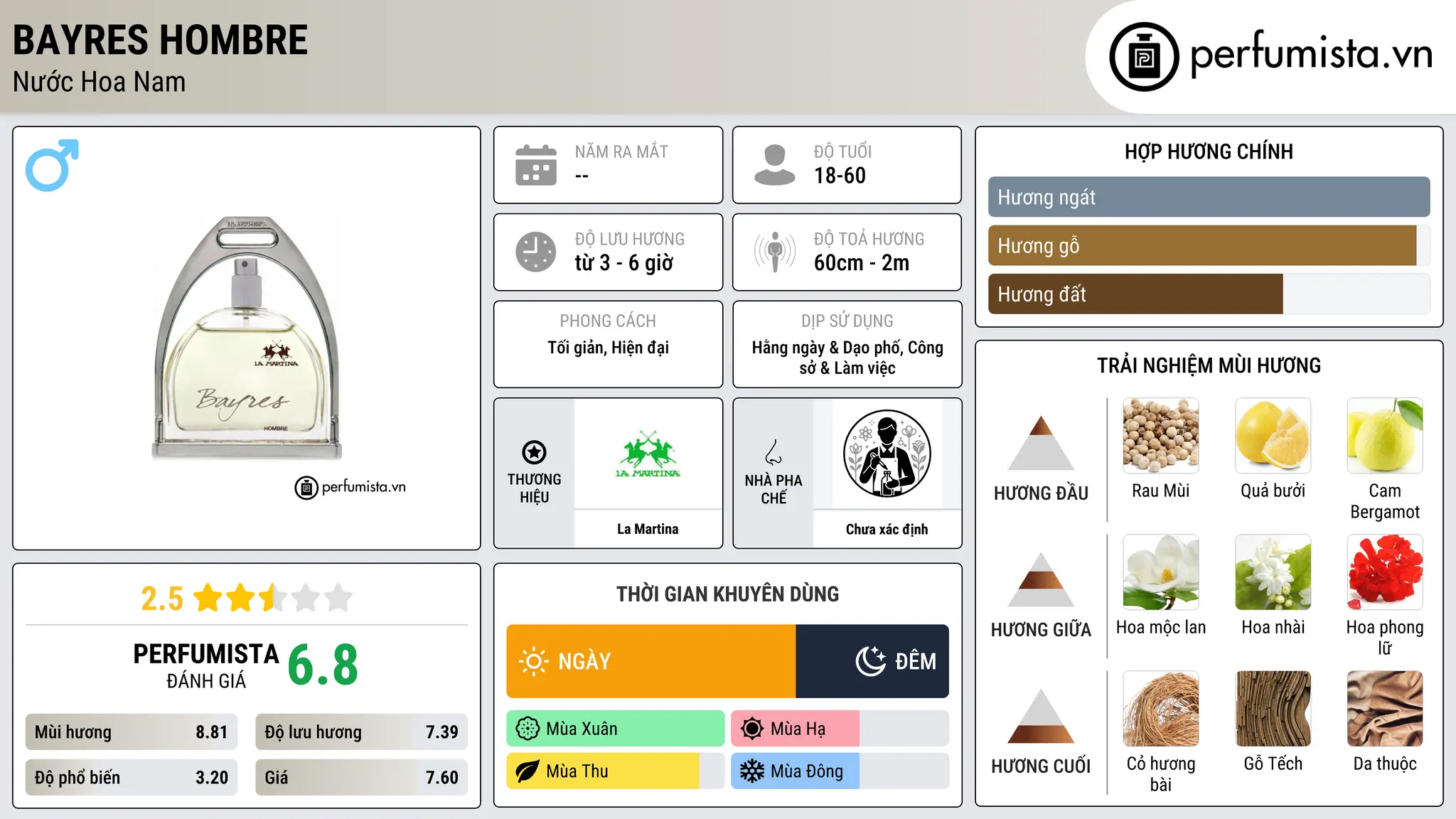The height and width of the screenshot is (819, 1456).
Task: Click the sillage icon beside Độ toả hương
Action: pyautogui.click(x=775, y=252)
